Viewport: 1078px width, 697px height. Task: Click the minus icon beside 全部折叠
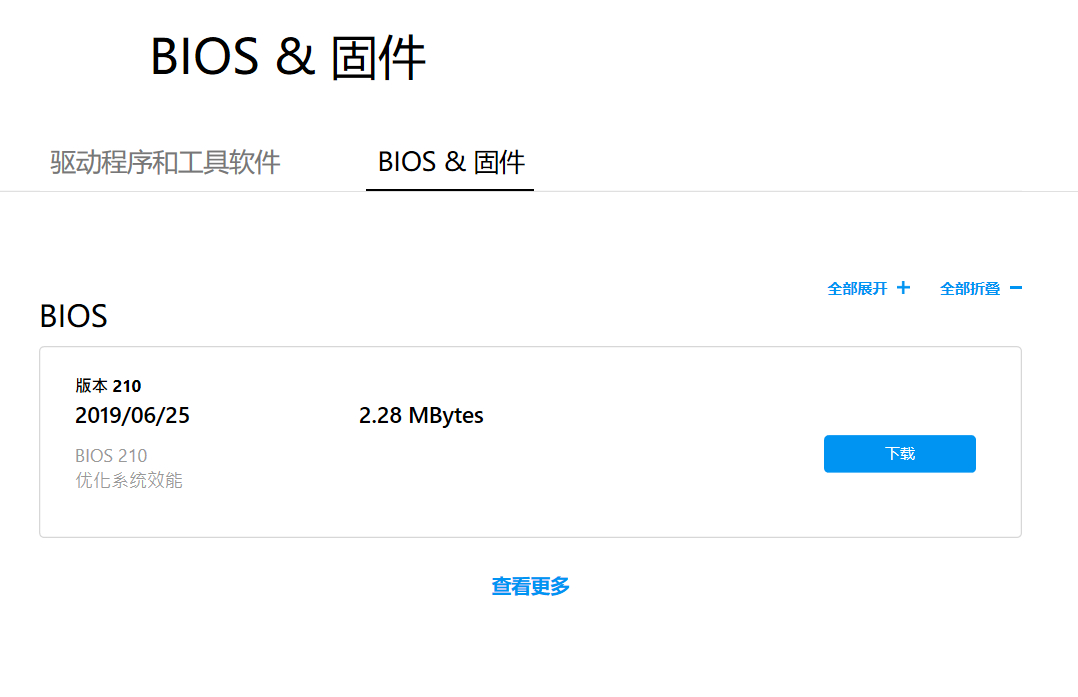[x=1015, y=288]
